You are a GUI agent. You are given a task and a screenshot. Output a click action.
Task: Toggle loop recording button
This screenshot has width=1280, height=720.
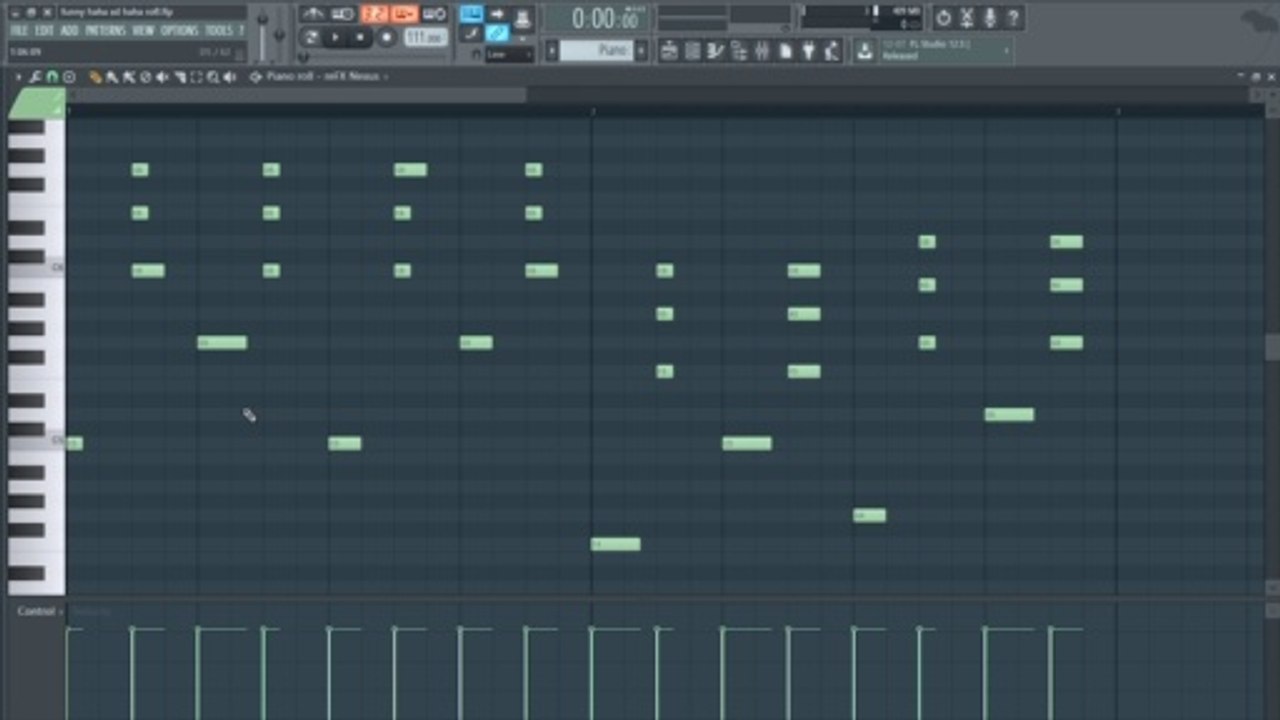(x=434, y=14)
